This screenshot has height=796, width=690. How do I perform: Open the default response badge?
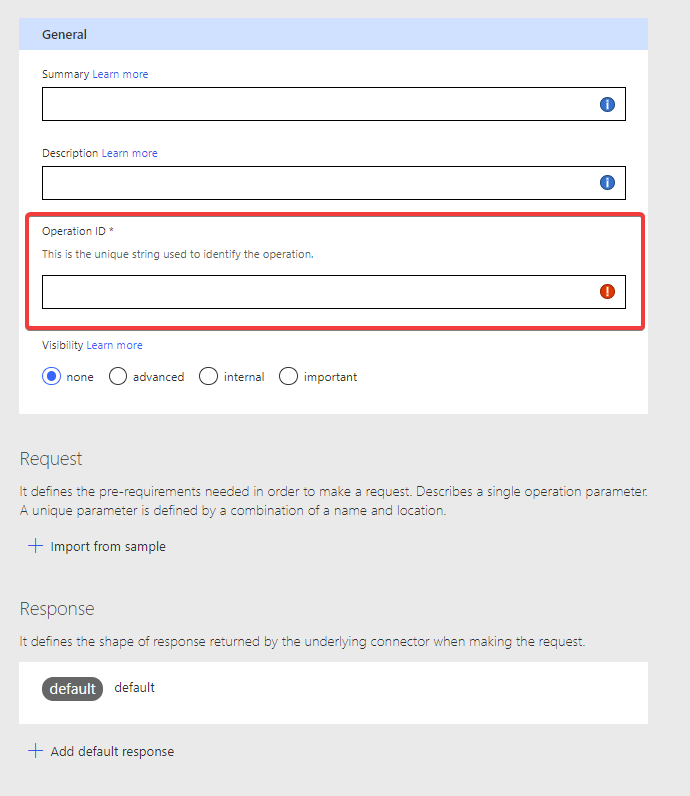72,689
